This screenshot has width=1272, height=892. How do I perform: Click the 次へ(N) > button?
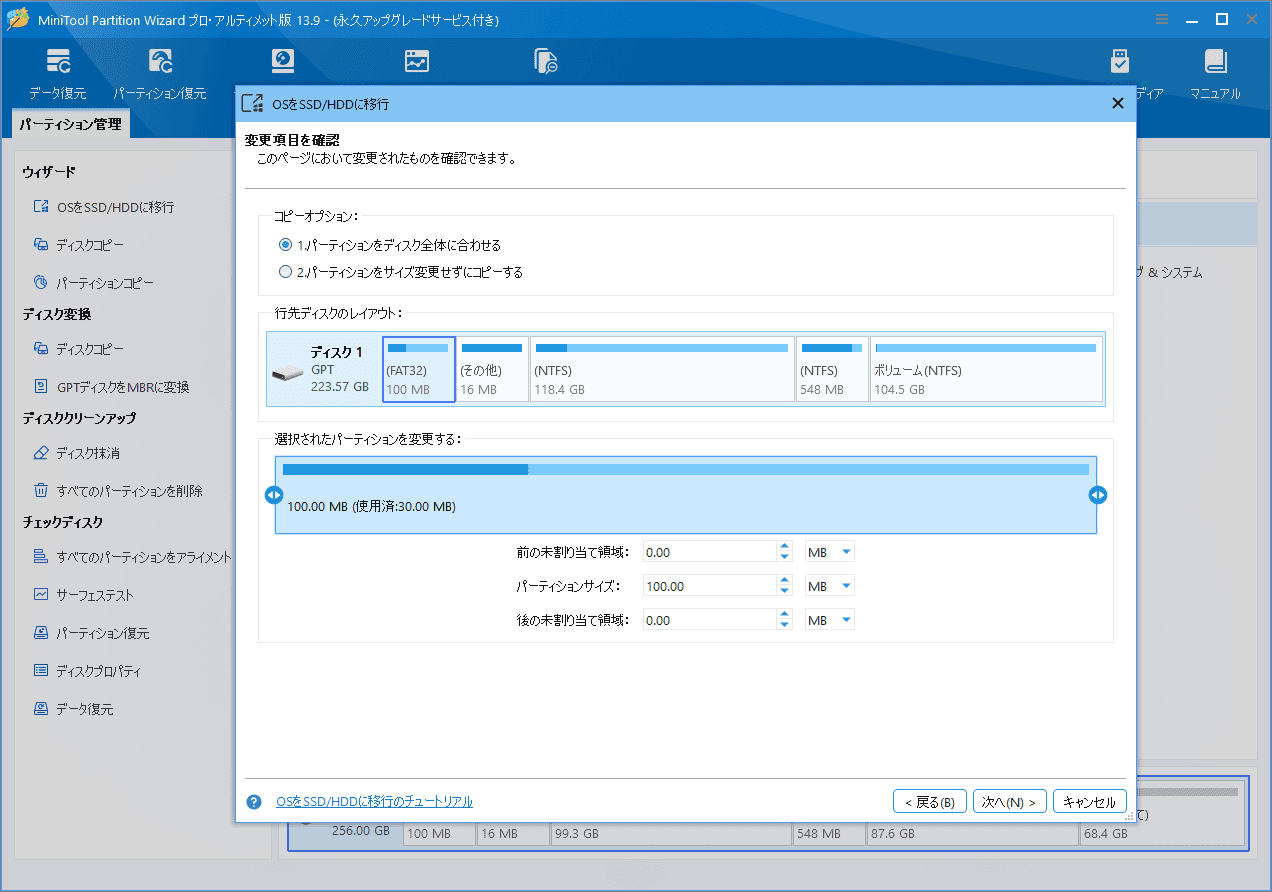click(x=1010, y=802)
